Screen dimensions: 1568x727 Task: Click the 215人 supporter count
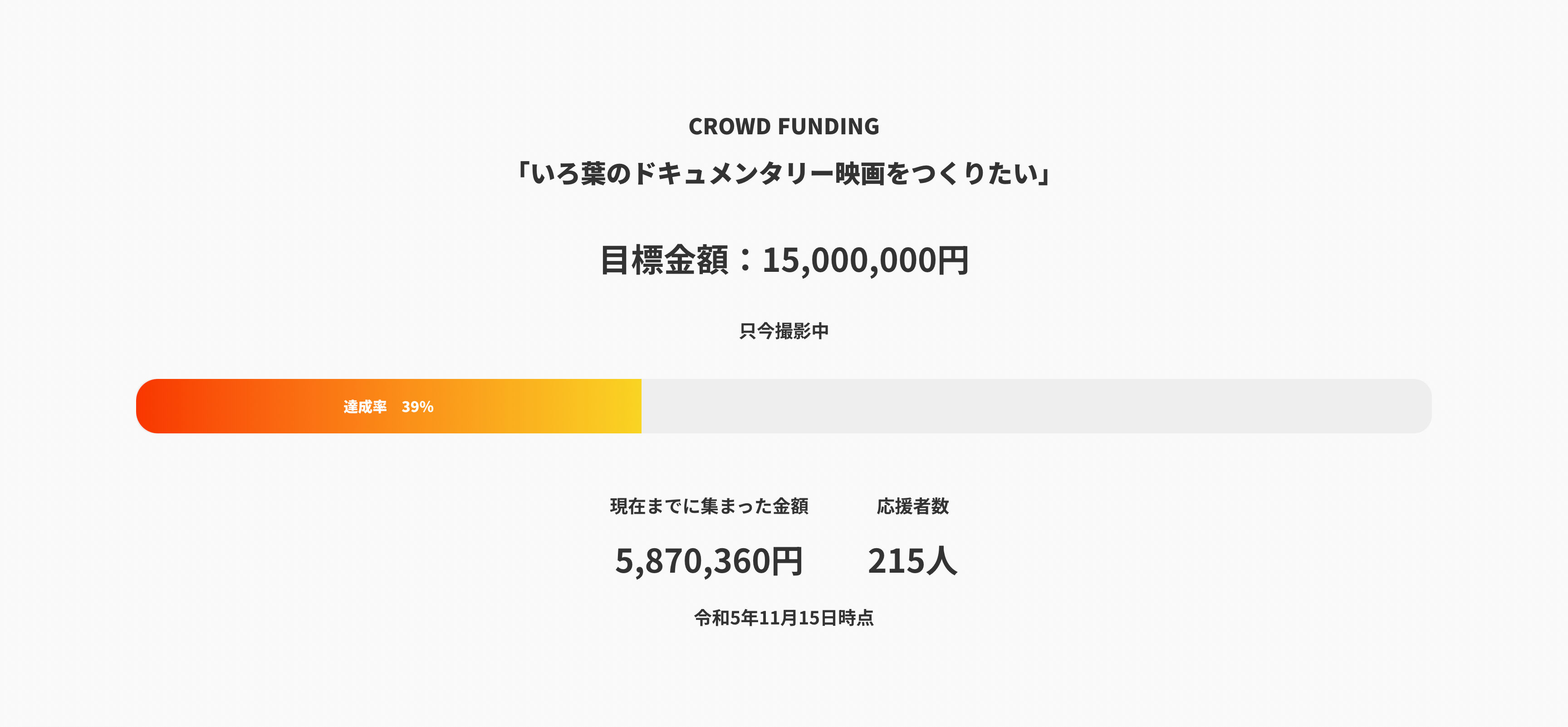[912, 560]
